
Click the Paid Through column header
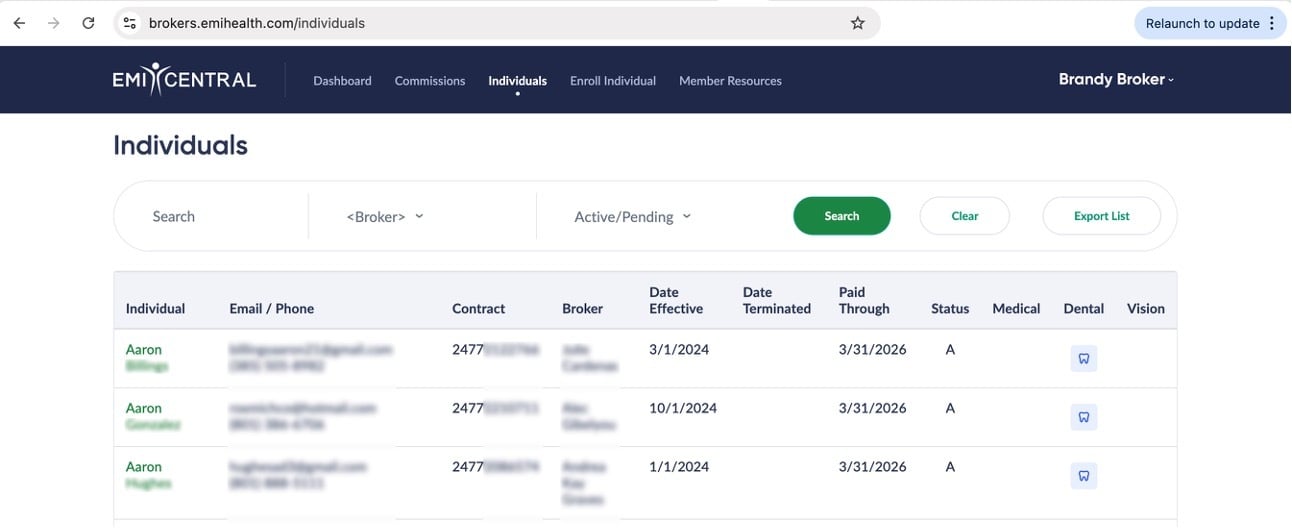pyautogui.click(x=864, y=300)
